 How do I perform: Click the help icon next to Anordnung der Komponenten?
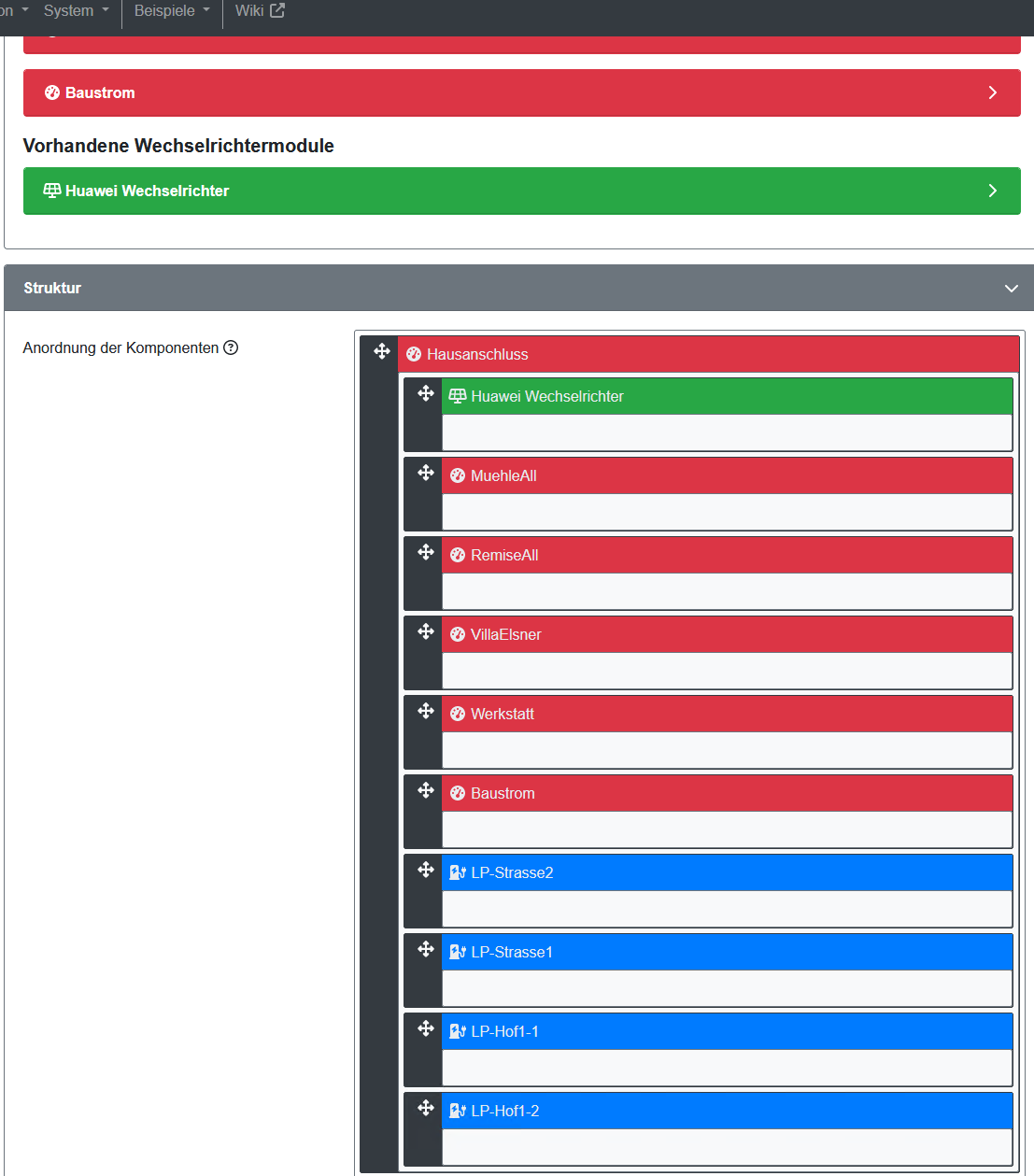231,347
